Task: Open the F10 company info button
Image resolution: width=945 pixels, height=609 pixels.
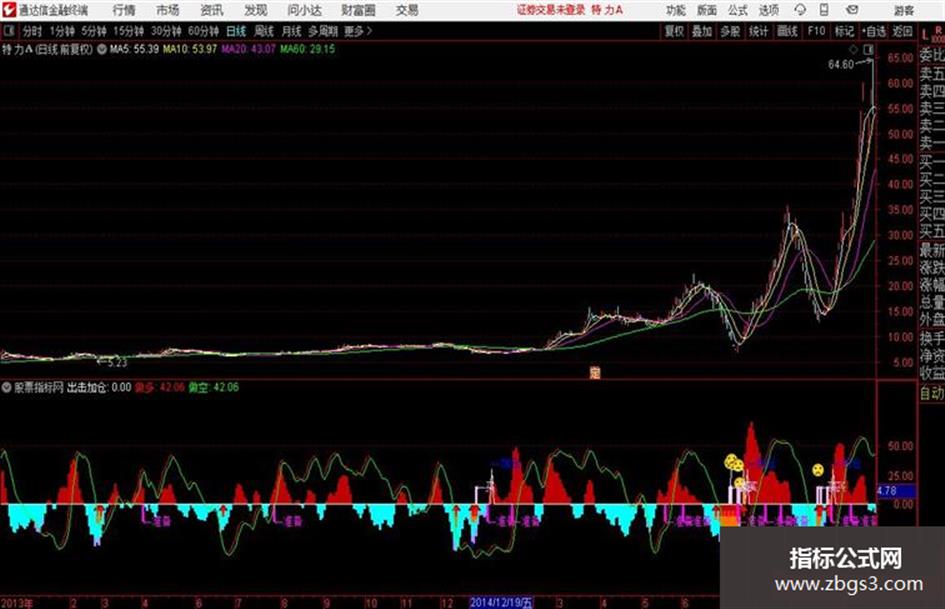Action: click(817, 31)
